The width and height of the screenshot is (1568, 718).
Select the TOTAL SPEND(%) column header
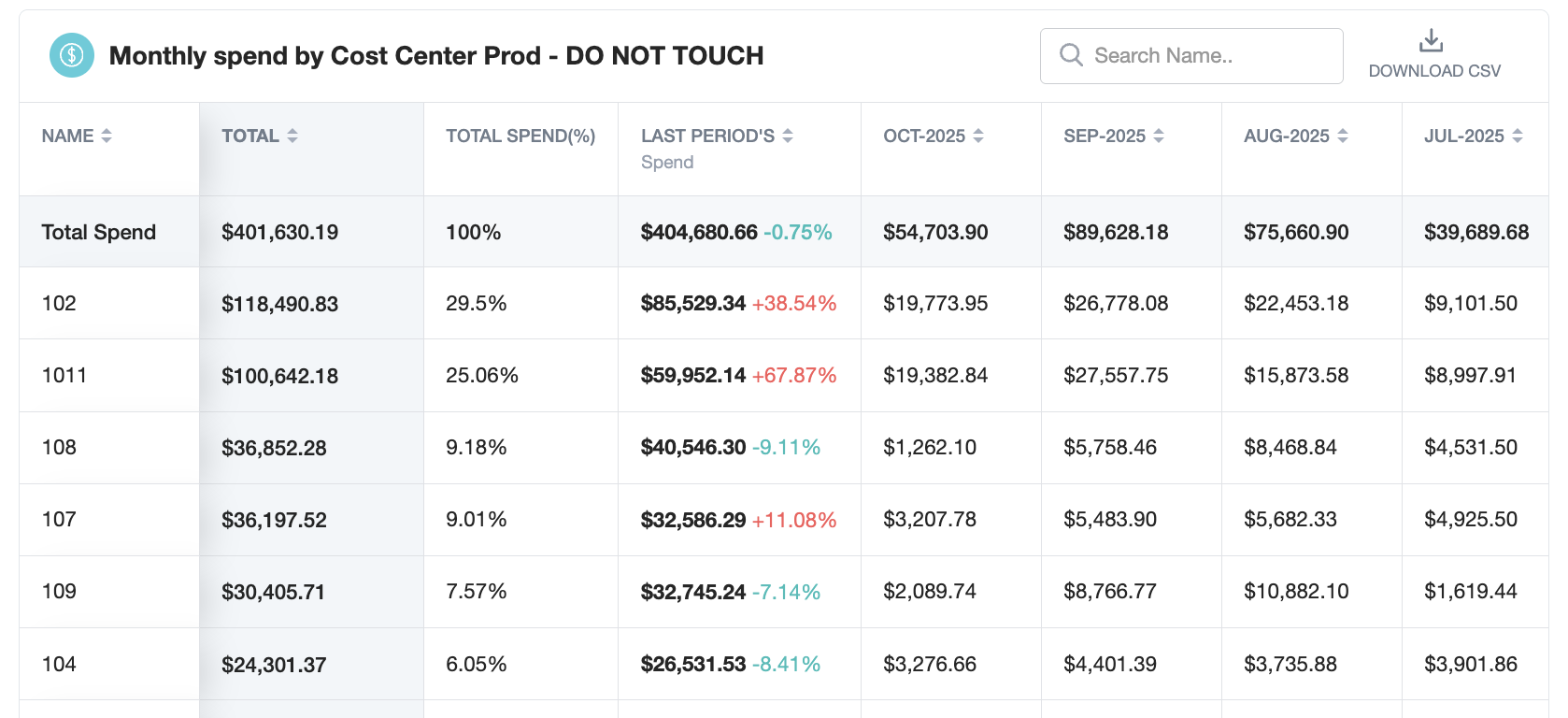click(520, 136)
